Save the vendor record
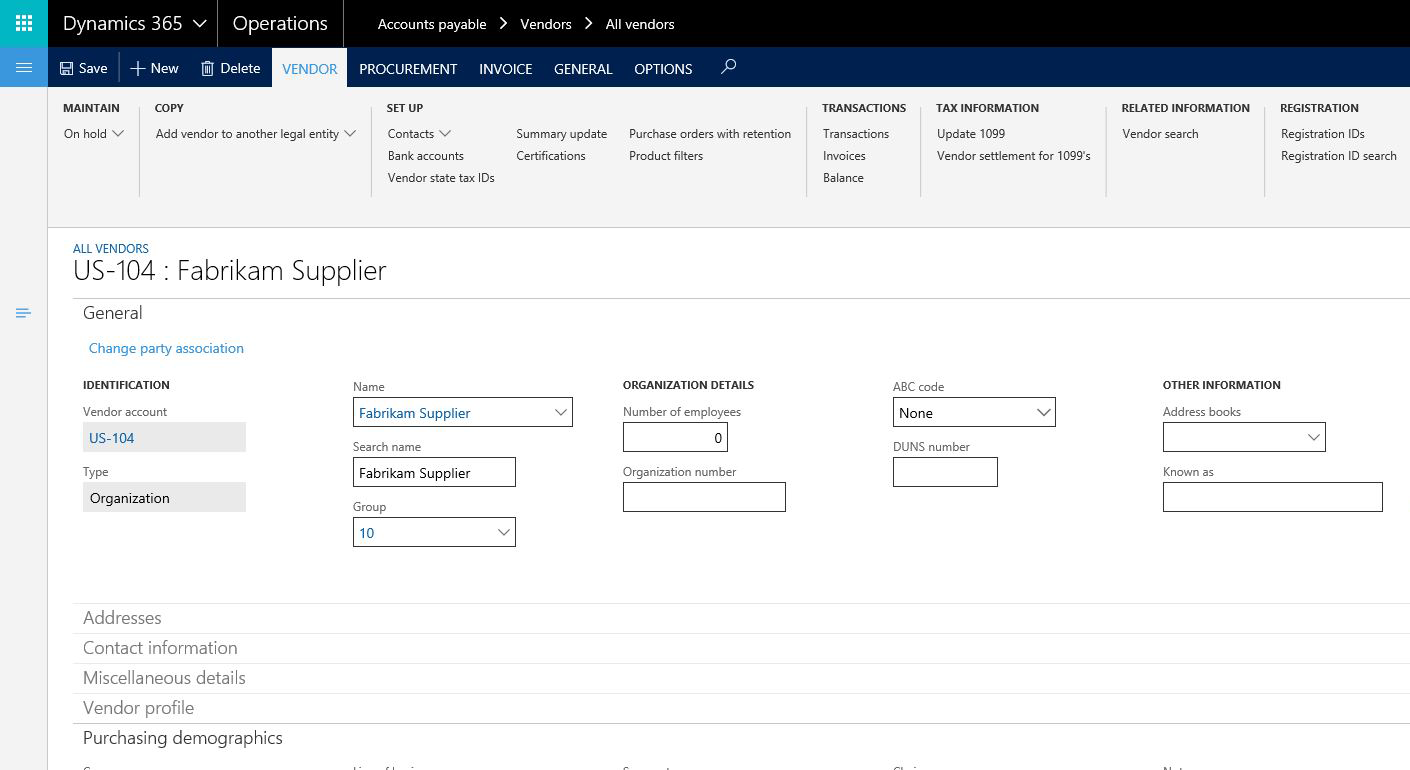1410x770 pixels. click(x=83, y=68)
